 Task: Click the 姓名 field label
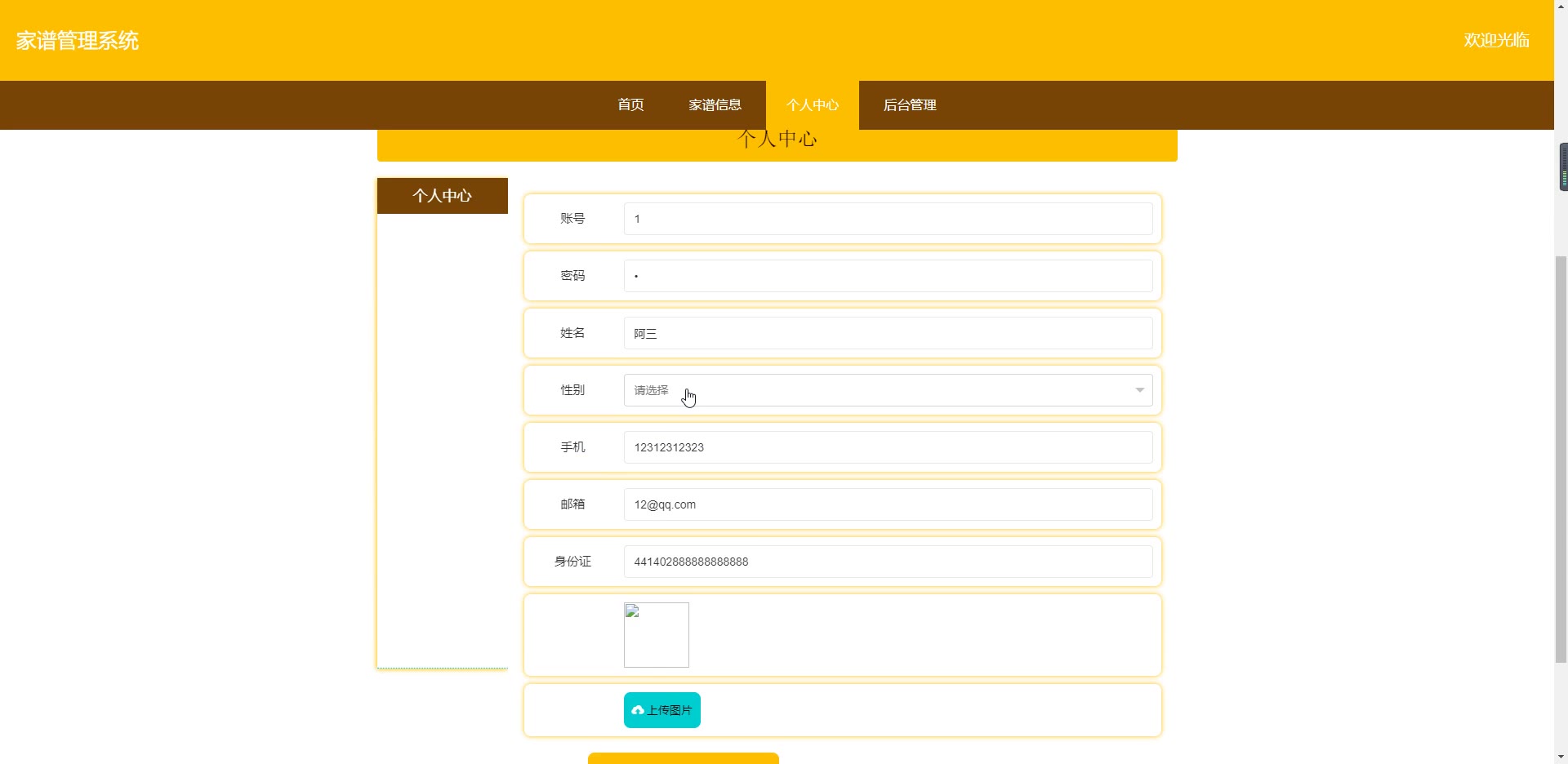pyautogui.click(x=572, y=333)
